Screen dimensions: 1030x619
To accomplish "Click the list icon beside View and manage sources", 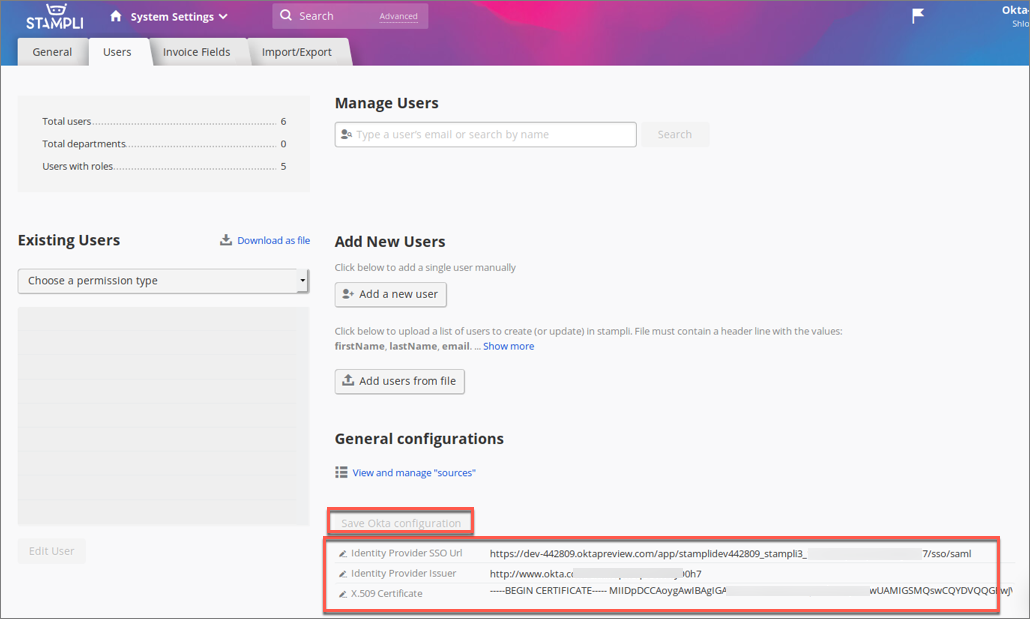I will 342,472.
